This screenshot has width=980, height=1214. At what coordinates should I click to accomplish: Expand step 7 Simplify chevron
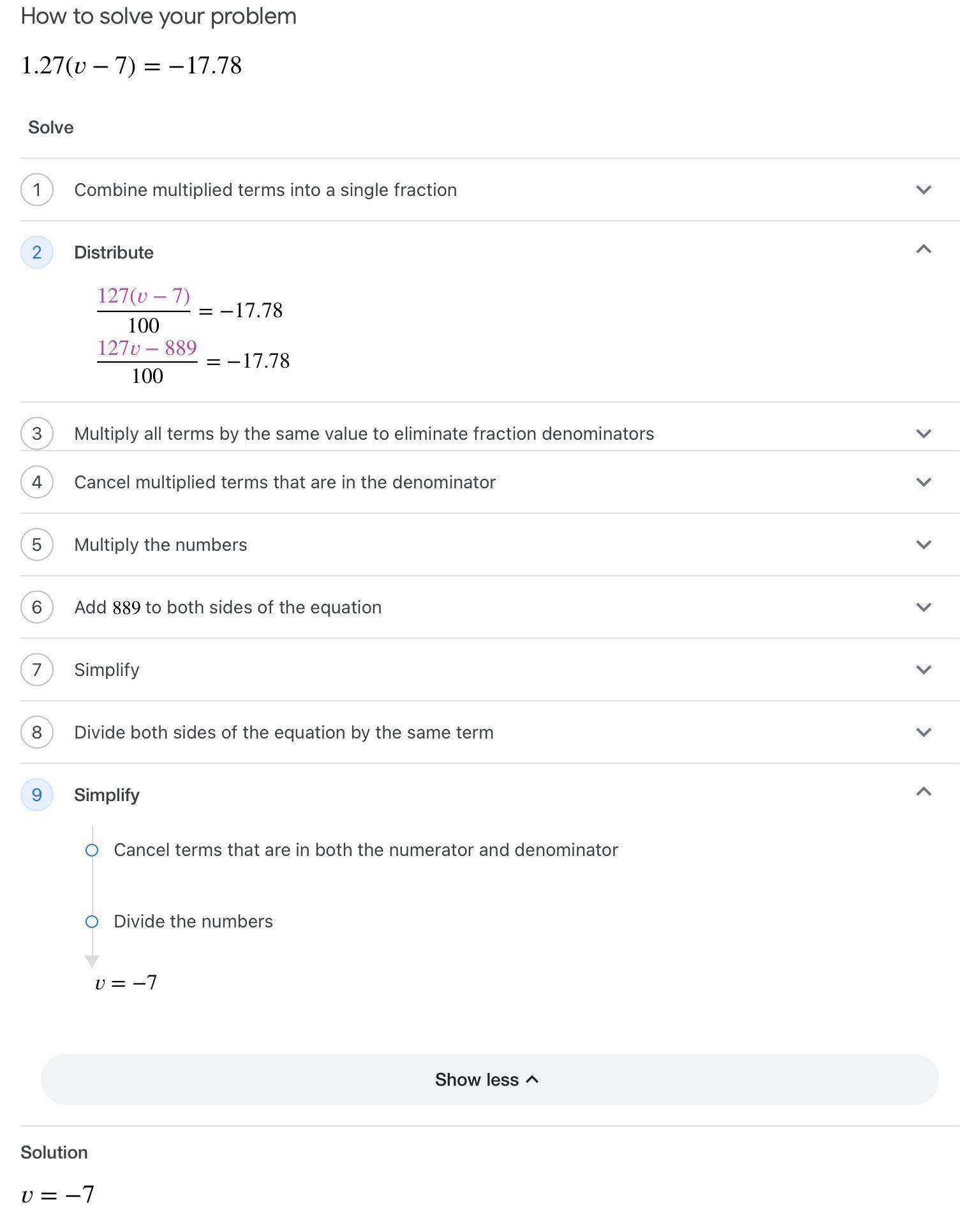click(x=923, y=670)
